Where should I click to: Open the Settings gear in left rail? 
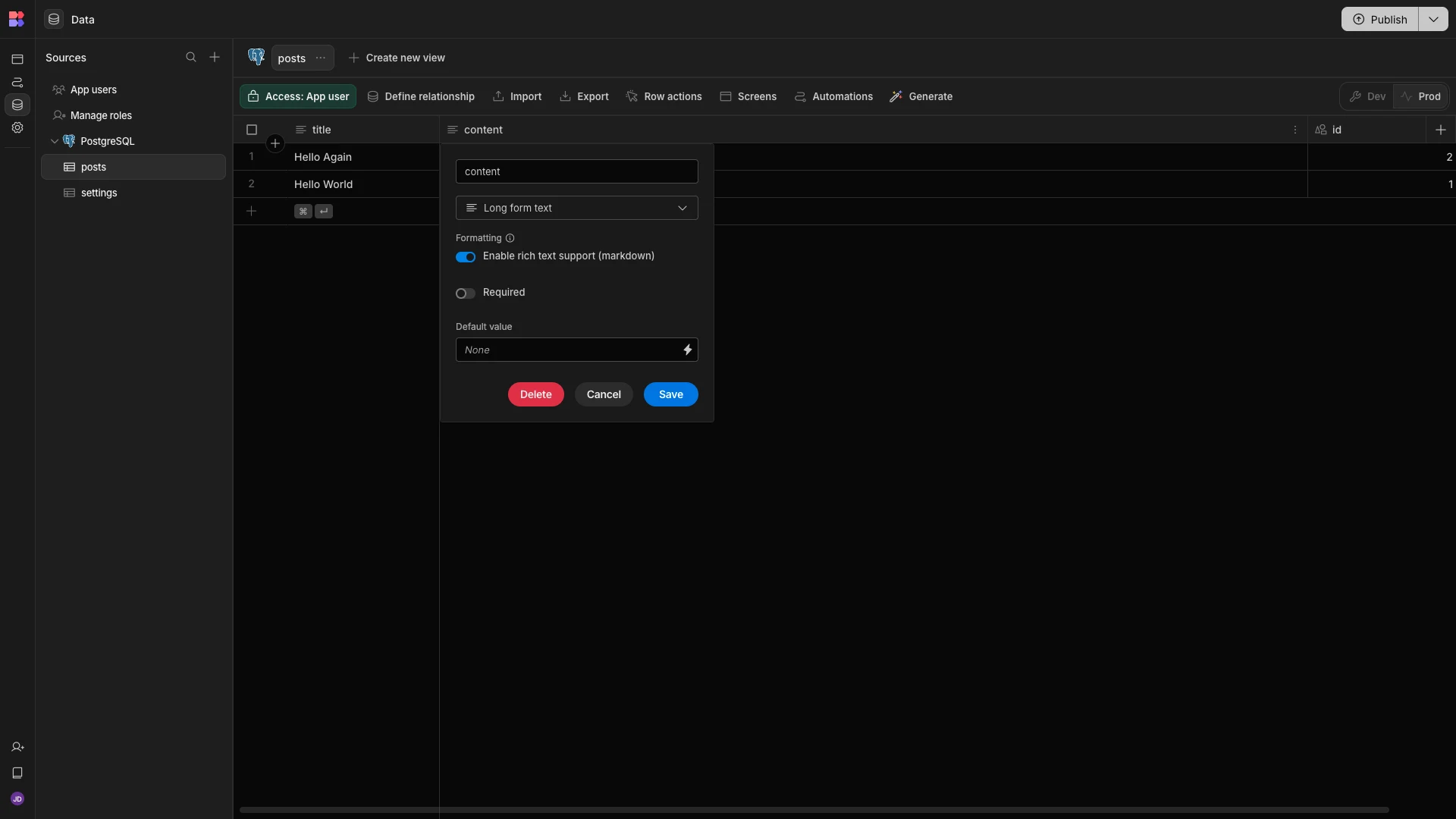point(17,127)
